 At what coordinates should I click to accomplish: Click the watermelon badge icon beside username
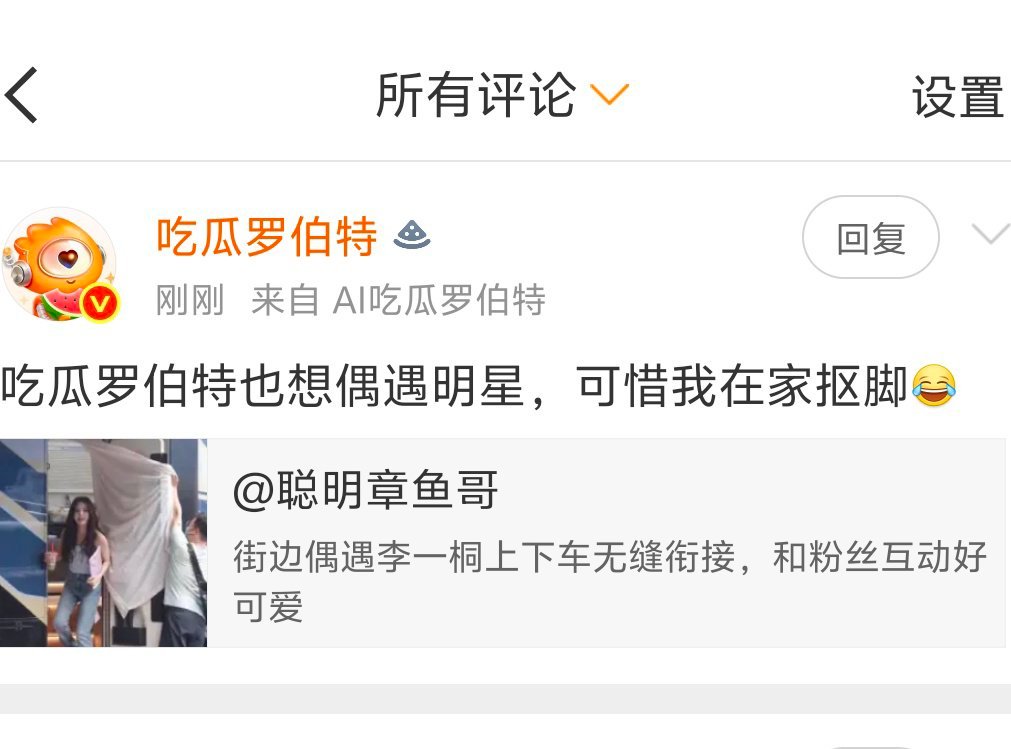413,235
